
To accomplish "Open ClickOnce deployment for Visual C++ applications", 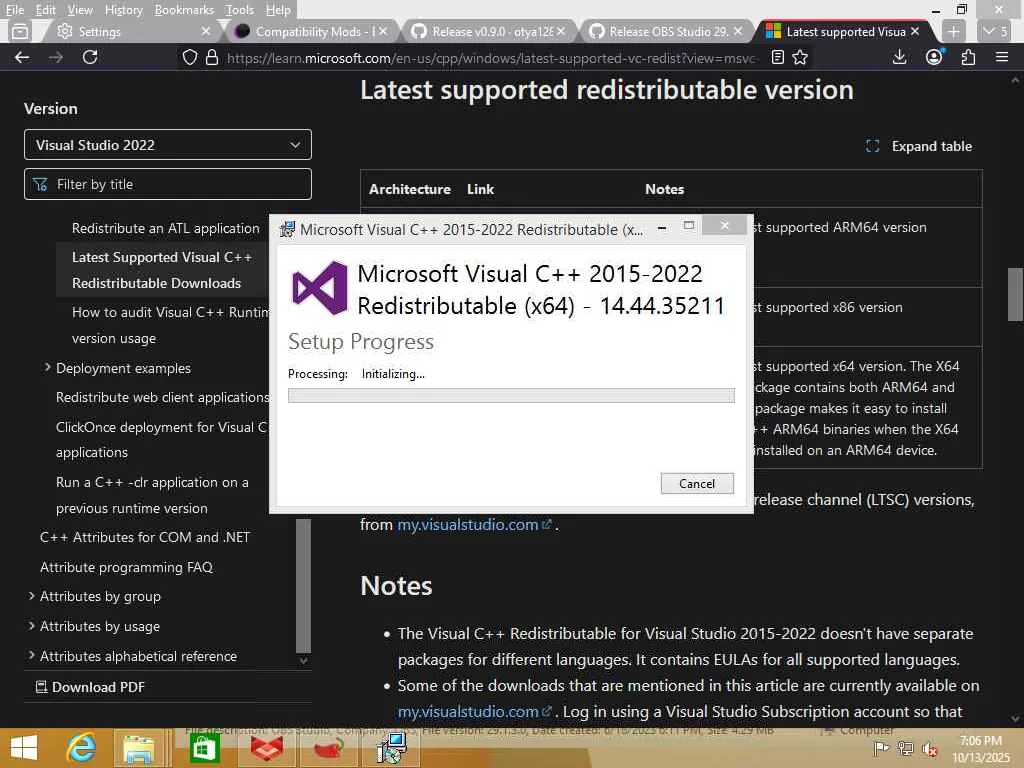I will click(x=161, y=440).
